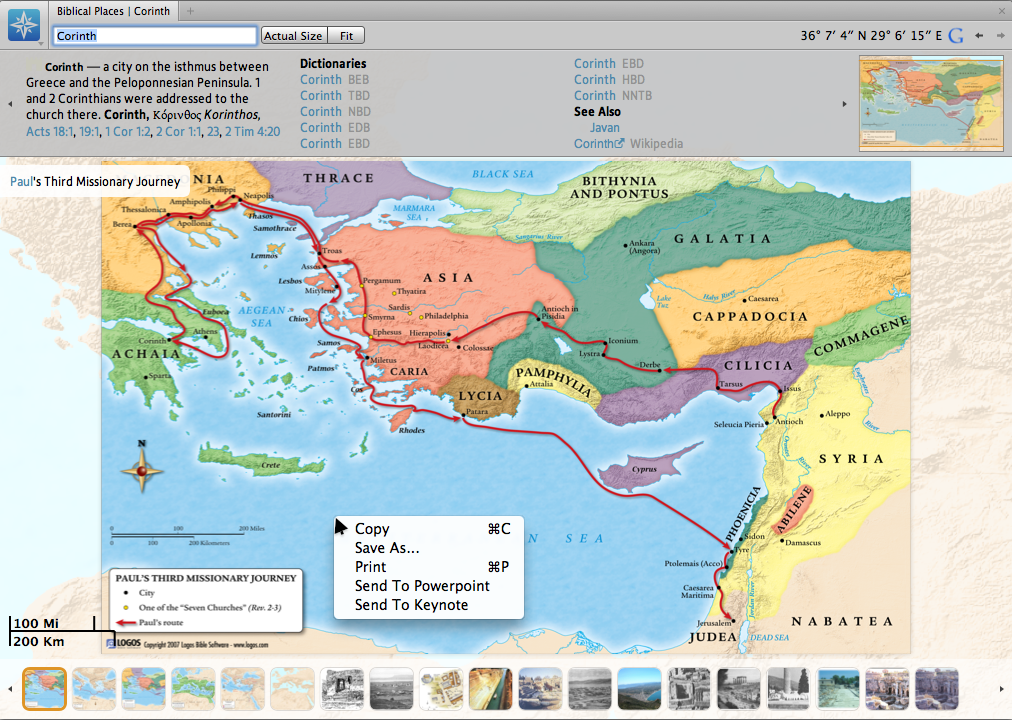
Task: Go back with the left history arrow
Action: coord(979,35)
